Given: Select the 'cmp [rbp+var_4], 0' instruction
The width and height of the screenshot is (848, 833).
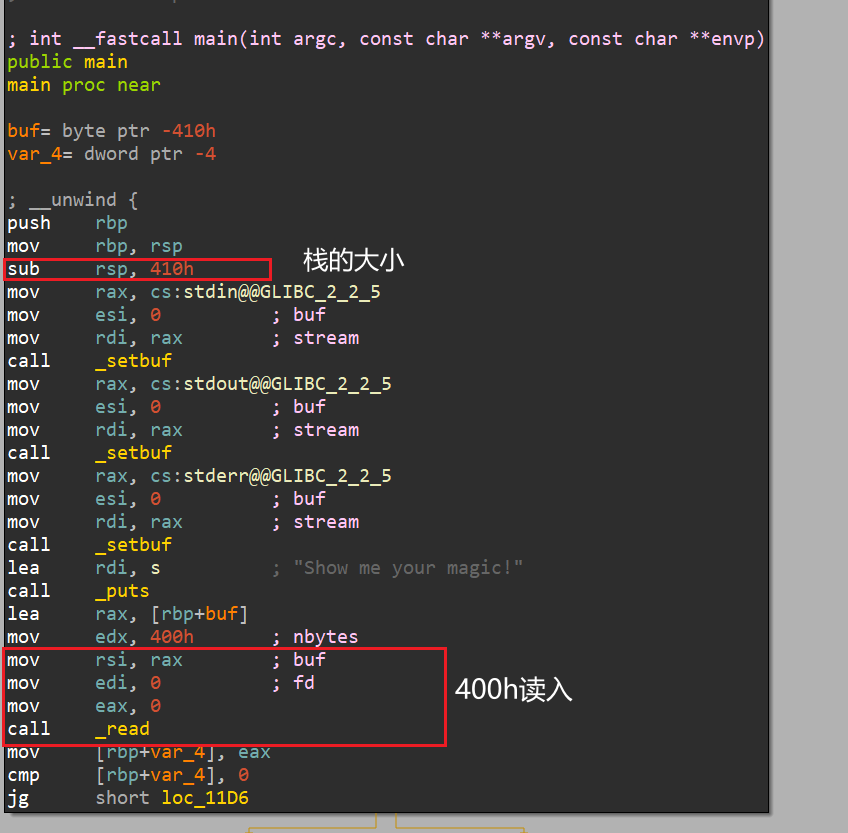Looking at the screenshot, I should point(128,775).
